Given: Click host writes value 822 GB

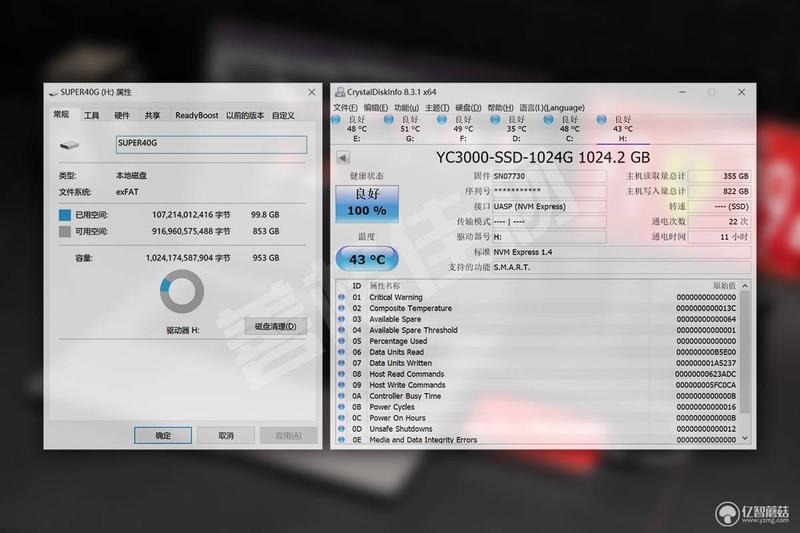Looking at the screenshot, I should (719, 191).
